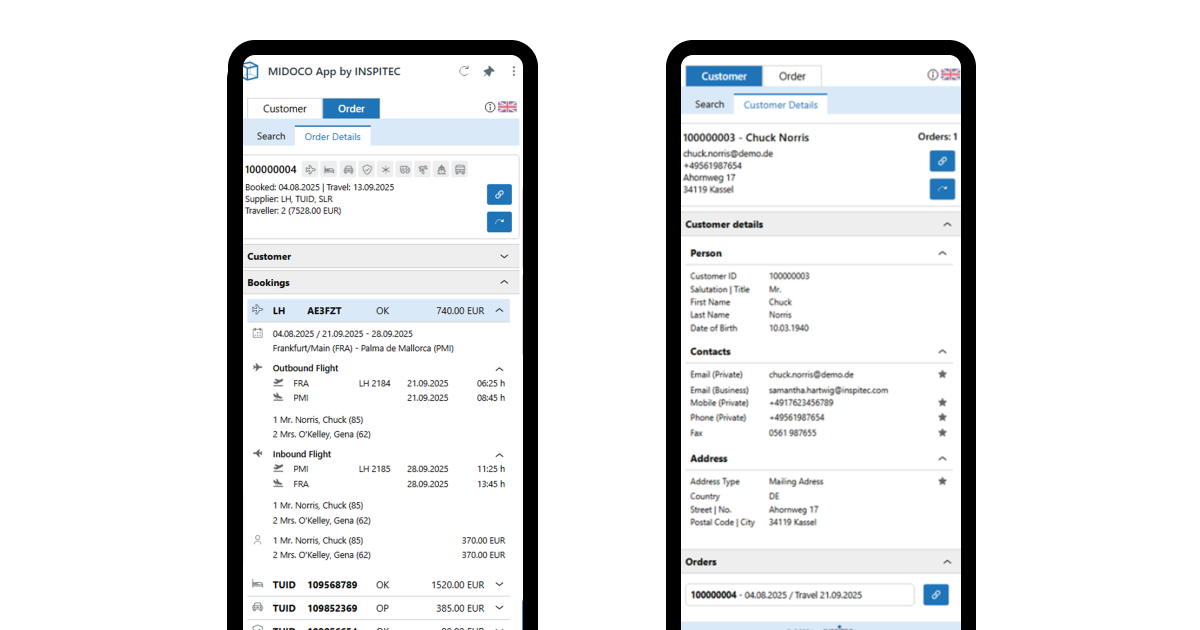Click the info icon in the customer screen

pyautogui.click(x=933, y=75)
